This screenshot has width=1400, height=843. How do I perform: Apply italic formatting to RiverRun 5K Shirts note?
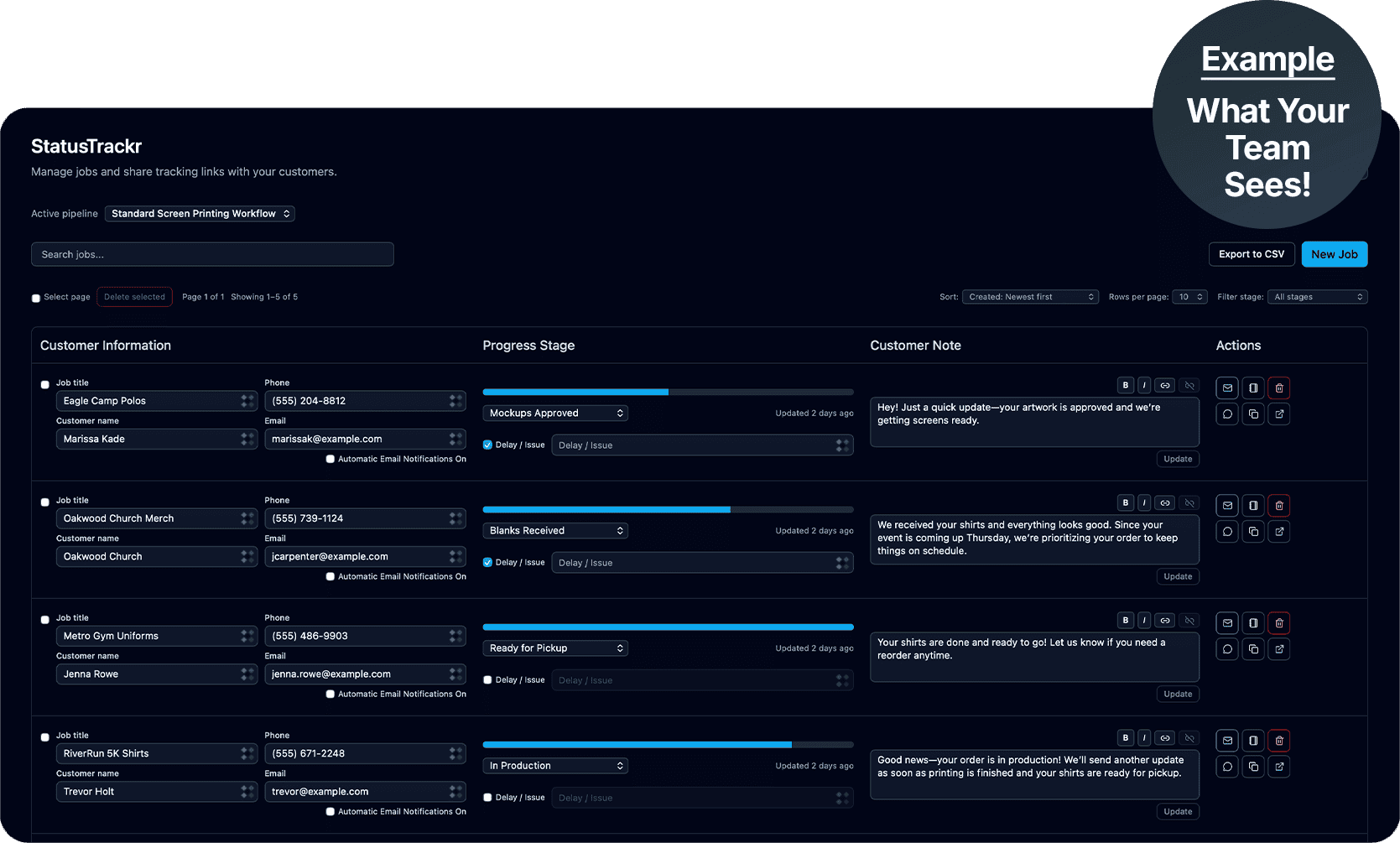(x=1144, y=738)
